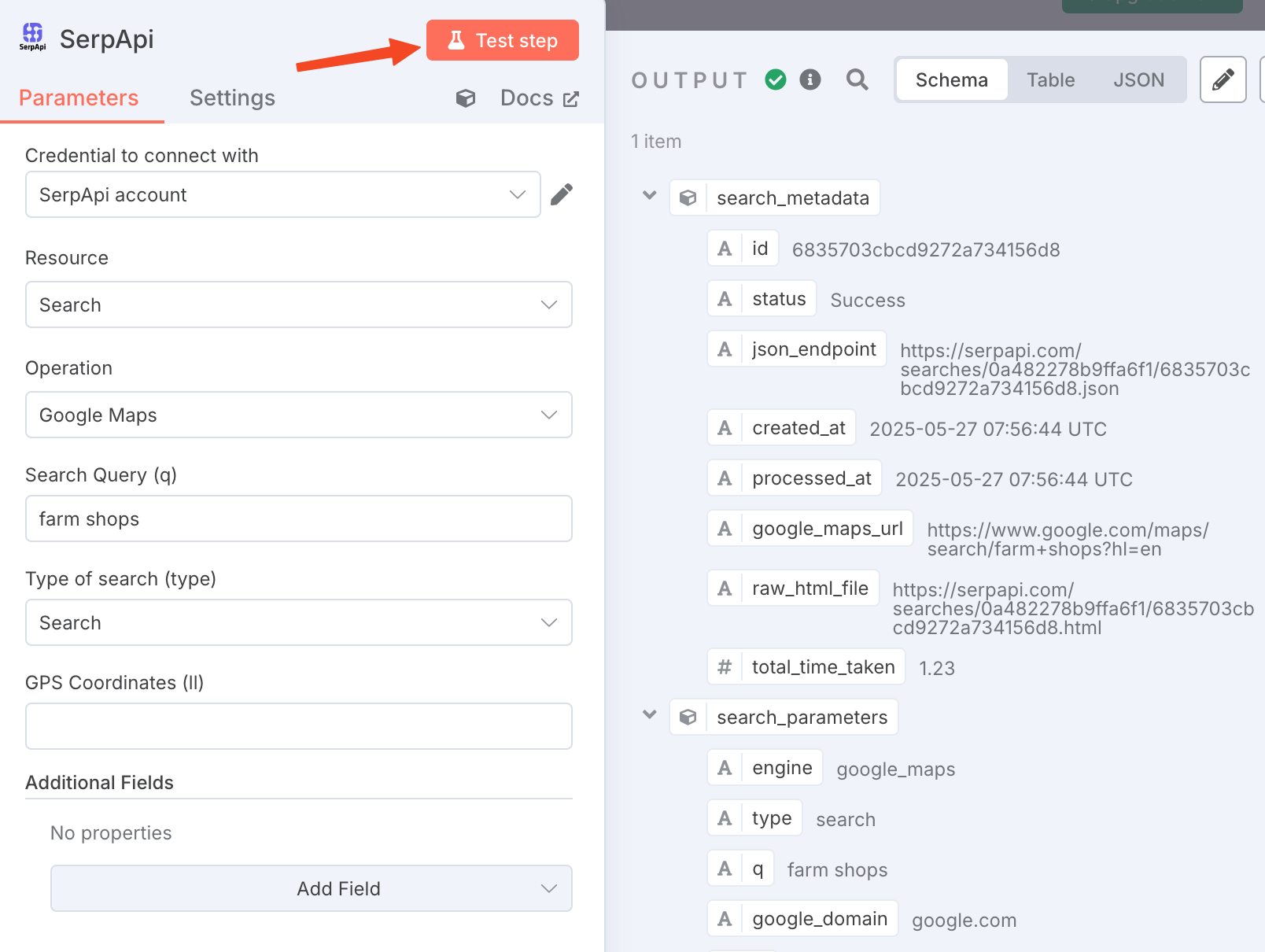Switch to the Settings tab
Image resolution: width=1265 pixels, height=952 pixels.
click(x=232, y=98)
